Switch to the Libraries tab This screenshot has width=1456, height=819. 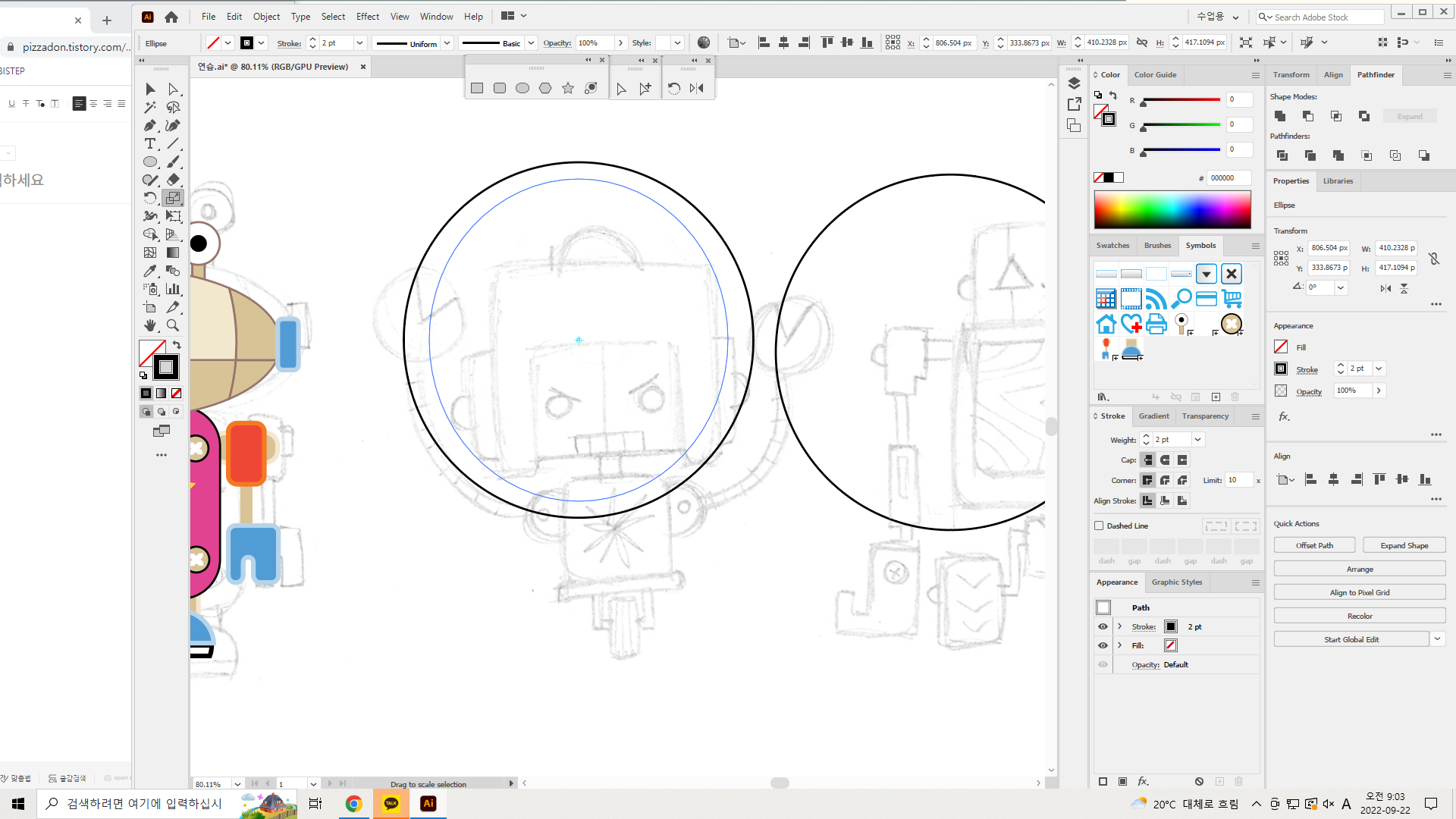pyautogui.click(x=1338, y=181)
